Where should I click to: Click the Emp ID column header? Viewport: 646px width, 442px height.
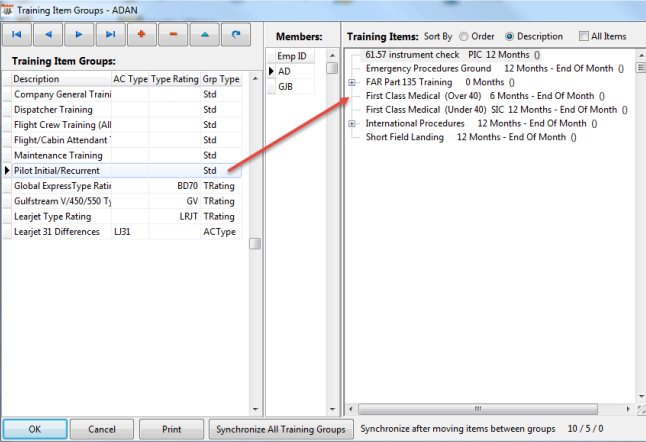(x=295, y=56)
